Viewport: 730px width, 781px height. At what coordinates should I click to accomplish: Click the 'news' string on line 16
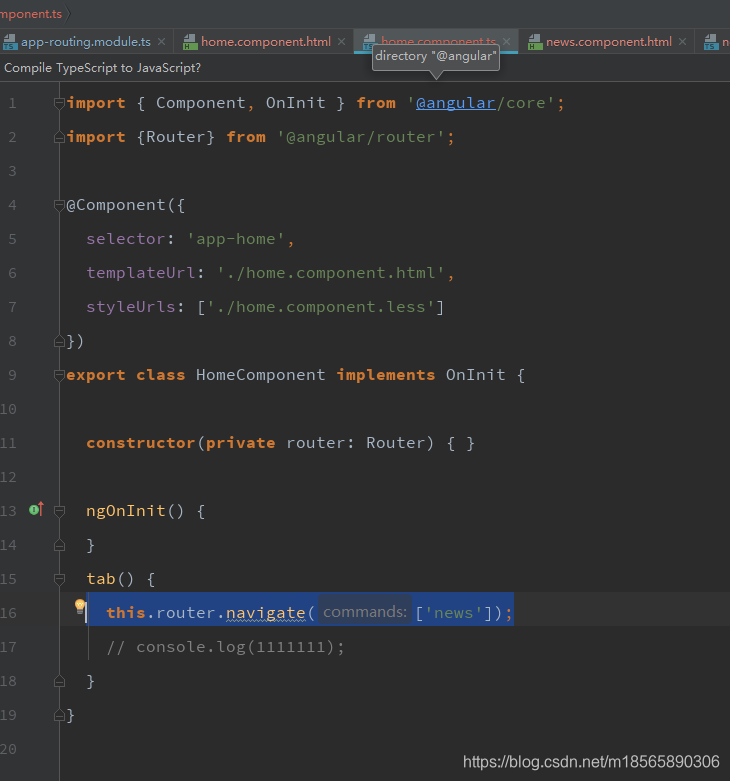click(453, 613)
